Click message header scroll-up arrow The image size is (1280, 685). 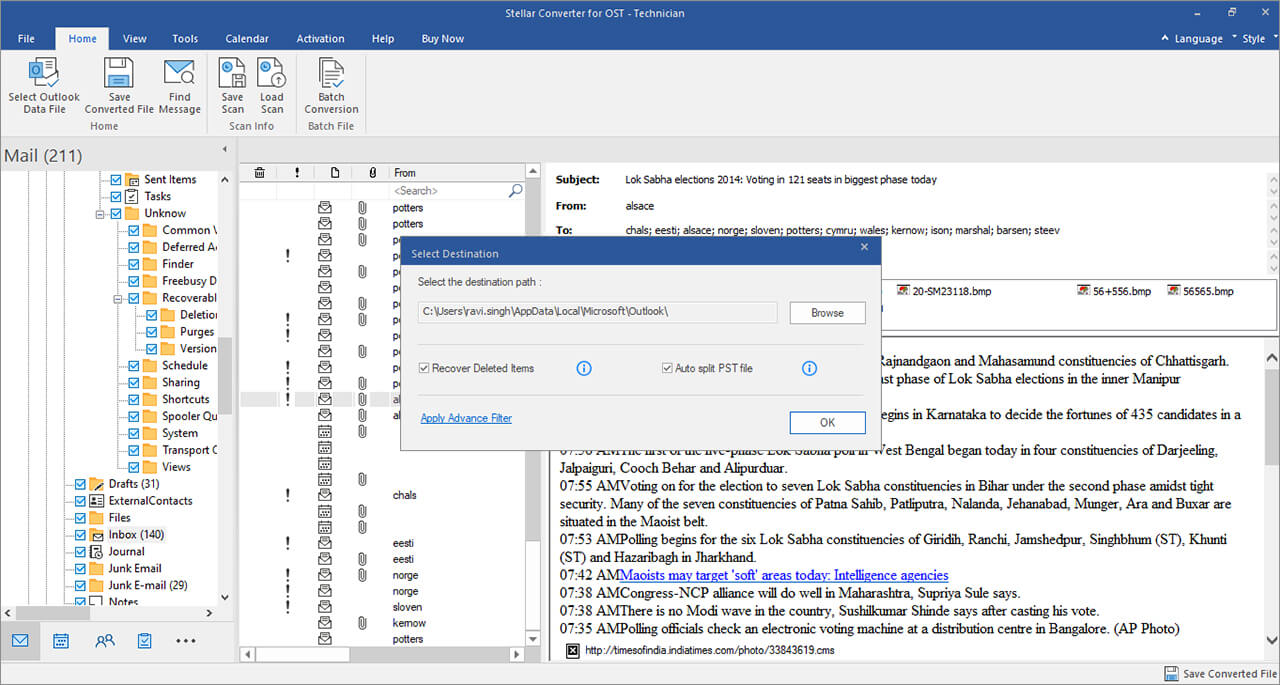1272,181
